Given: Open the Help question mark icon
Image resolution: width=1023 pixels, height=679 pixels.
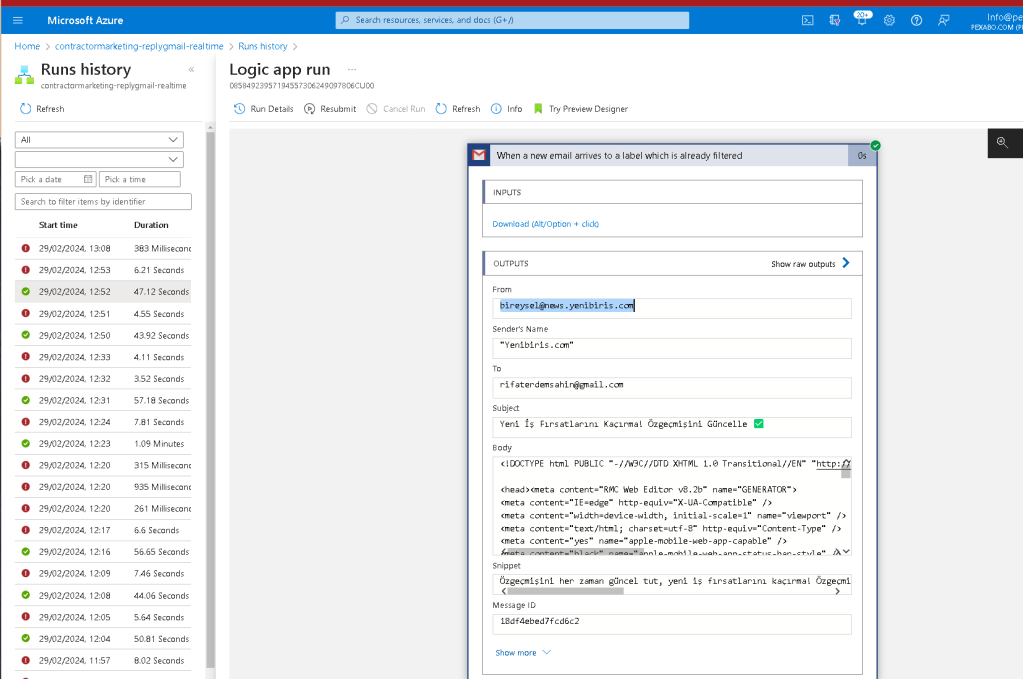Looking at the screenshot, I should (x=917, y=20).
